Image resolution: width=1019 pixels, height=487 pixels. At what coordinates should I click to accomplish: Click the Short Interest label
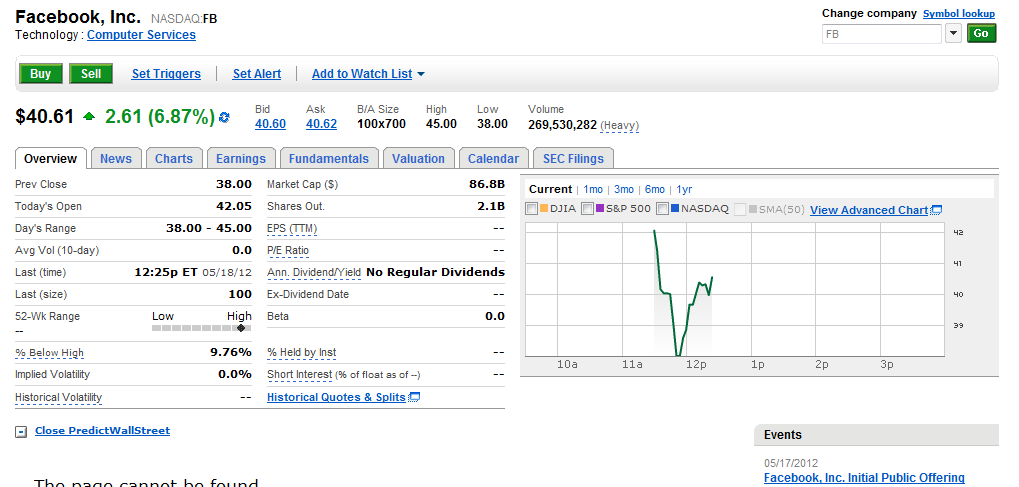click(x=300, y=375)
